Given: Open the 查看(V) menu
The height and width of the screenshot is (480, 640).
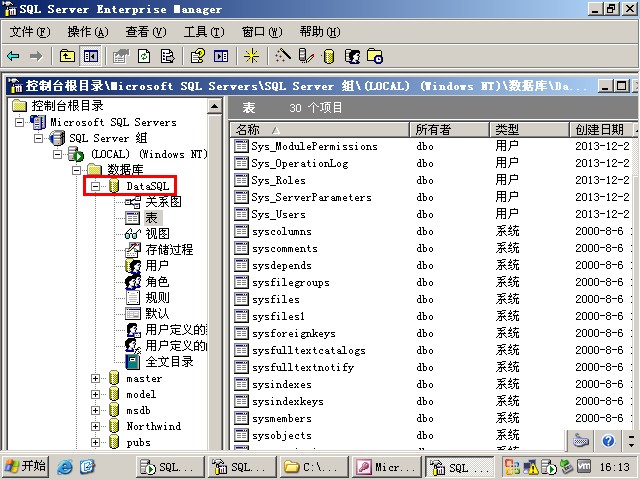Looking at the screenshot, I should pos(146,32).
